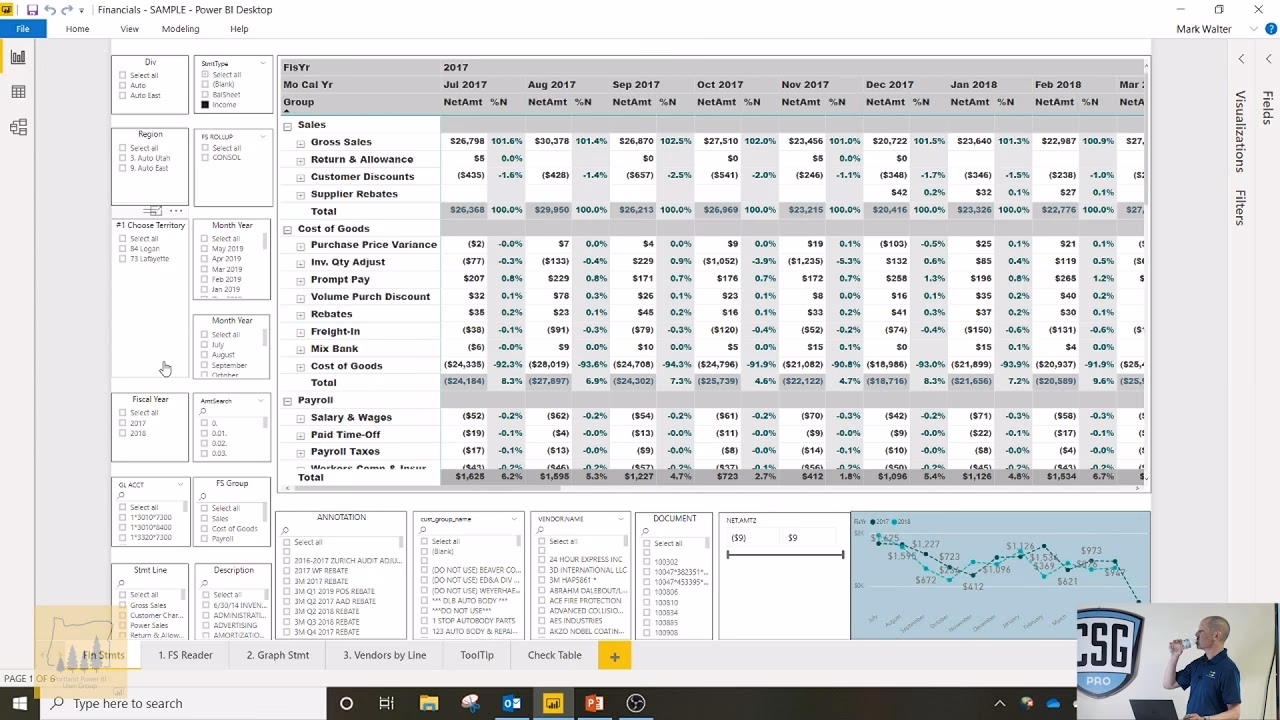Open the File menu button
Viewport: 1280px width, 720px height.
(x=22, y=29)
